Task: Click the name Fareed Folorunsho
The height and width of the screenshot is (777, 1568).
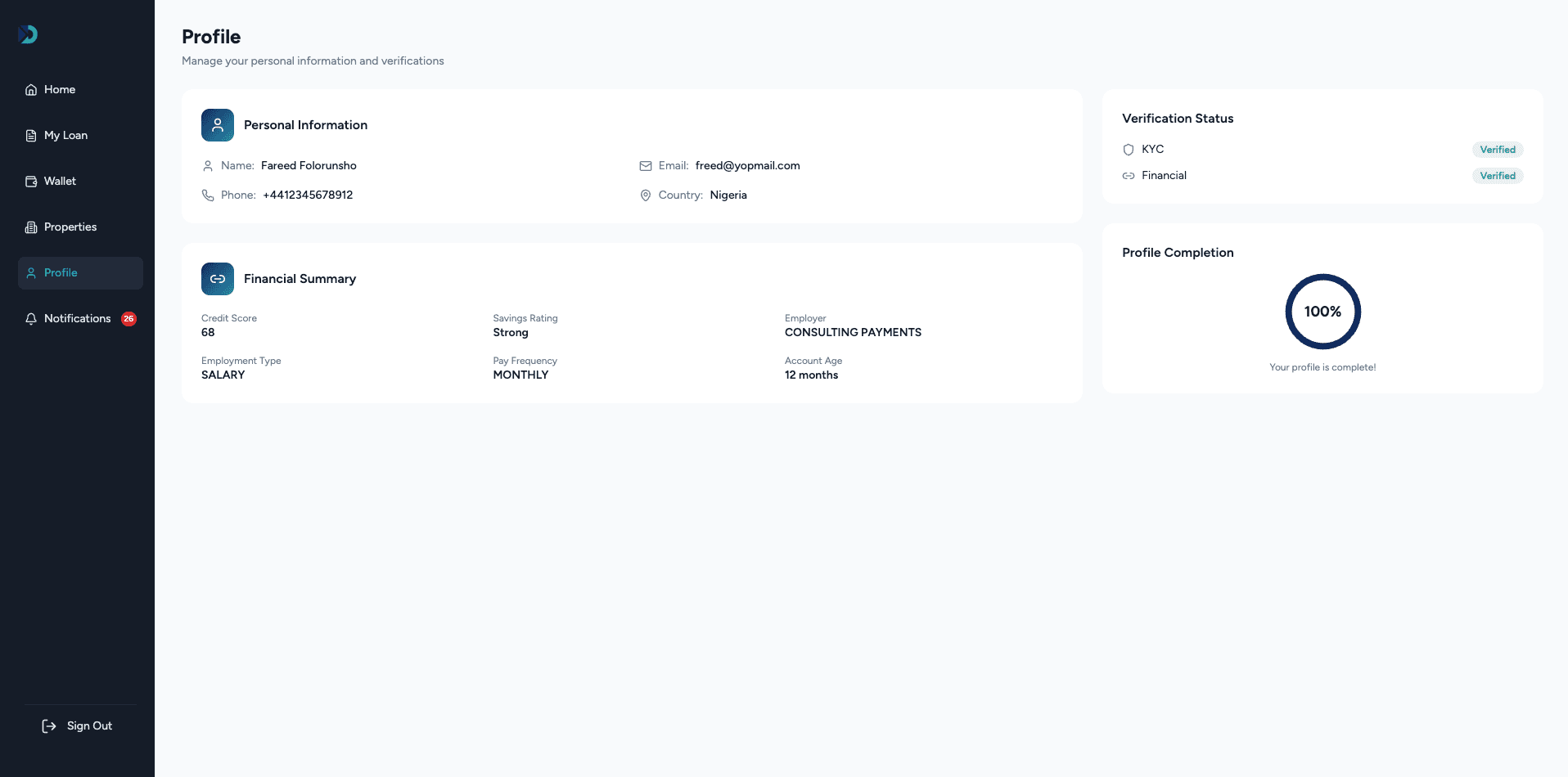Action: (x=309, y=166)
